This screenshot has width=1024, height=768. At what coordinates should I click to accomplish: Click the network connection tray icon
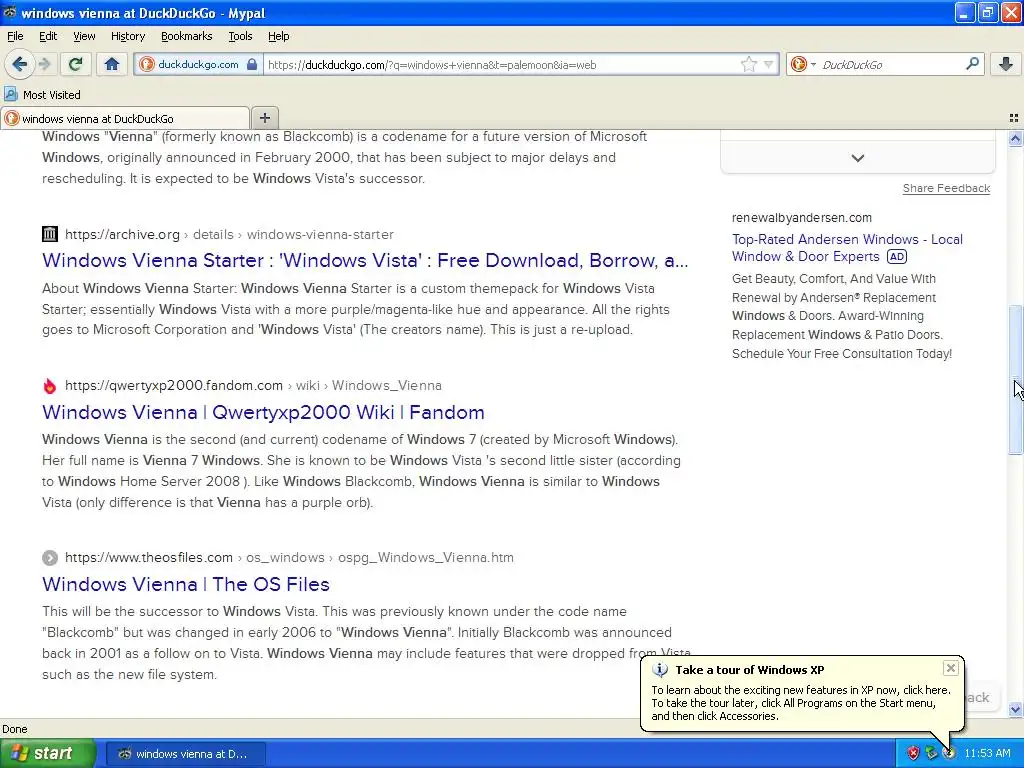931,753
